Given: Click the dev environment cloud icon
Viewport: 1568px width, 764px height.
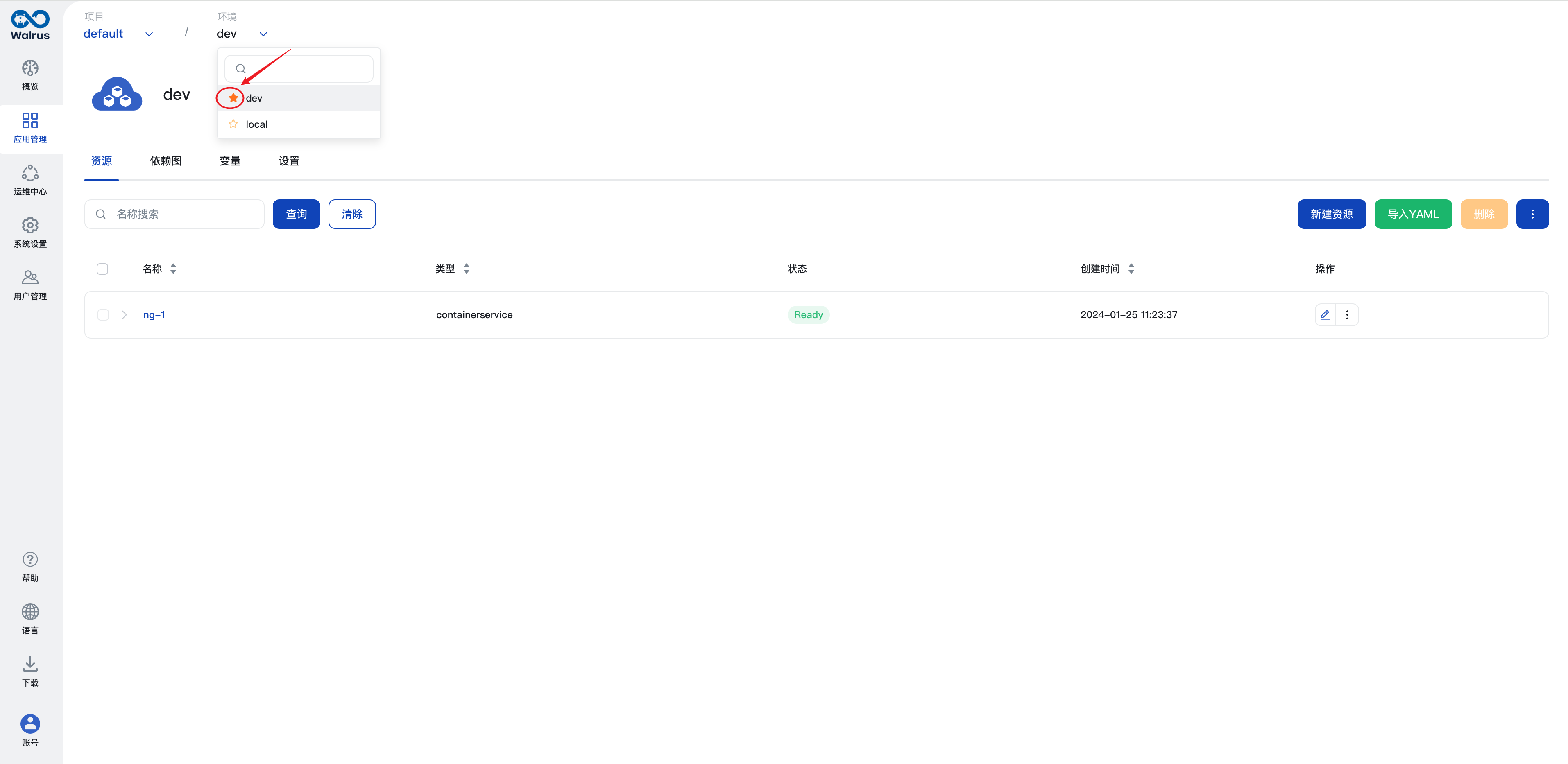Looking at the screenshot, I should 117,94.
